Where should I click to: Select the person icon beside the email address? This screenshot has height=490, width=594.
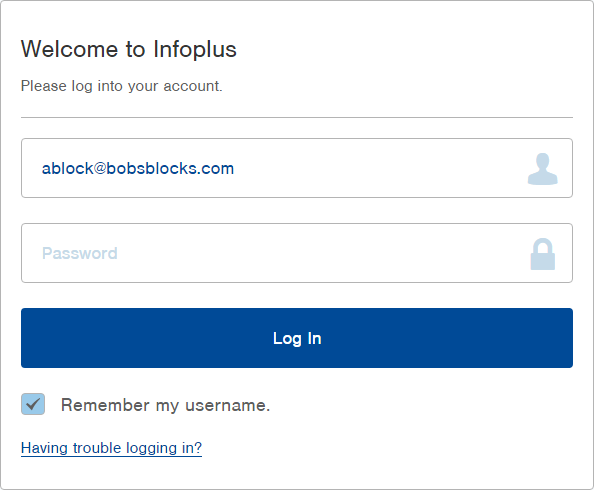(542, 169)
